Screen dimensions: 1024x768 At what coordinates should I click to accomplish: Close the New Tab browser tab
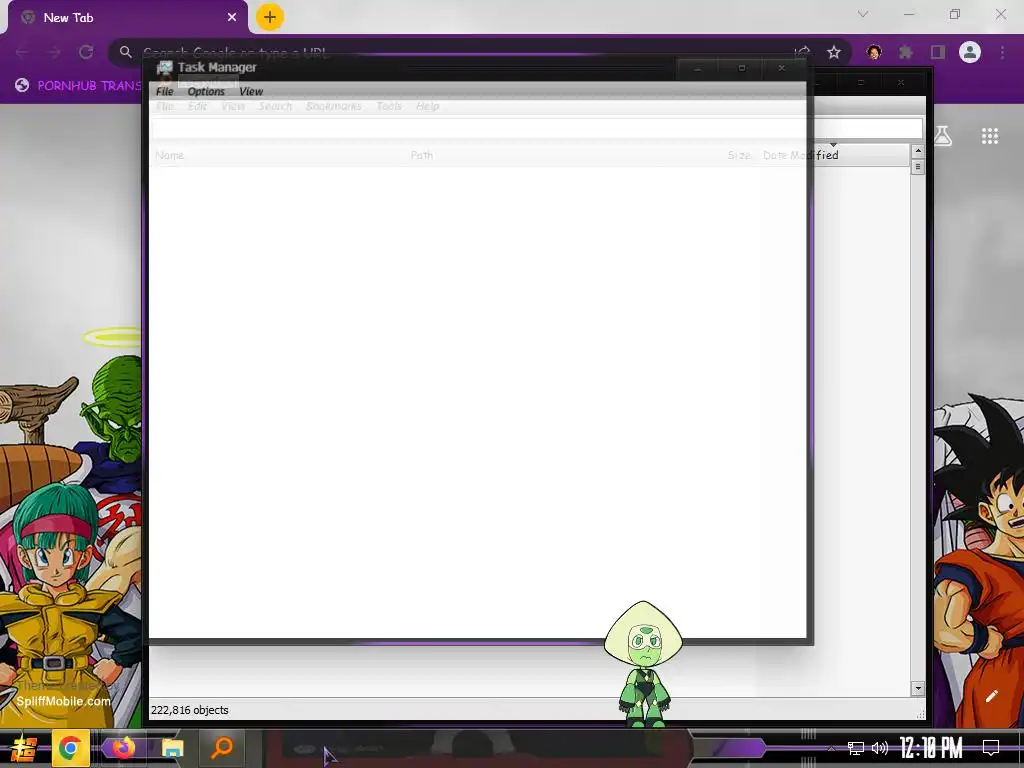click(x=232, y=18)
